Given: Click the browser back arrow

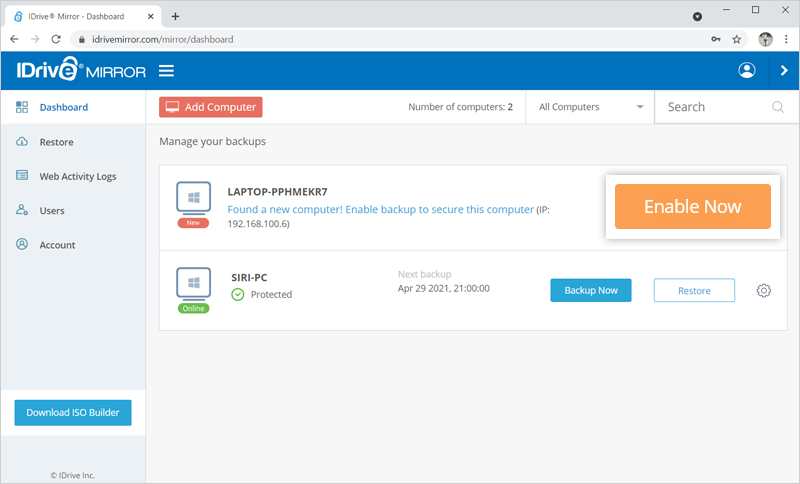Looking at the screenshot, I should point(14,39).
